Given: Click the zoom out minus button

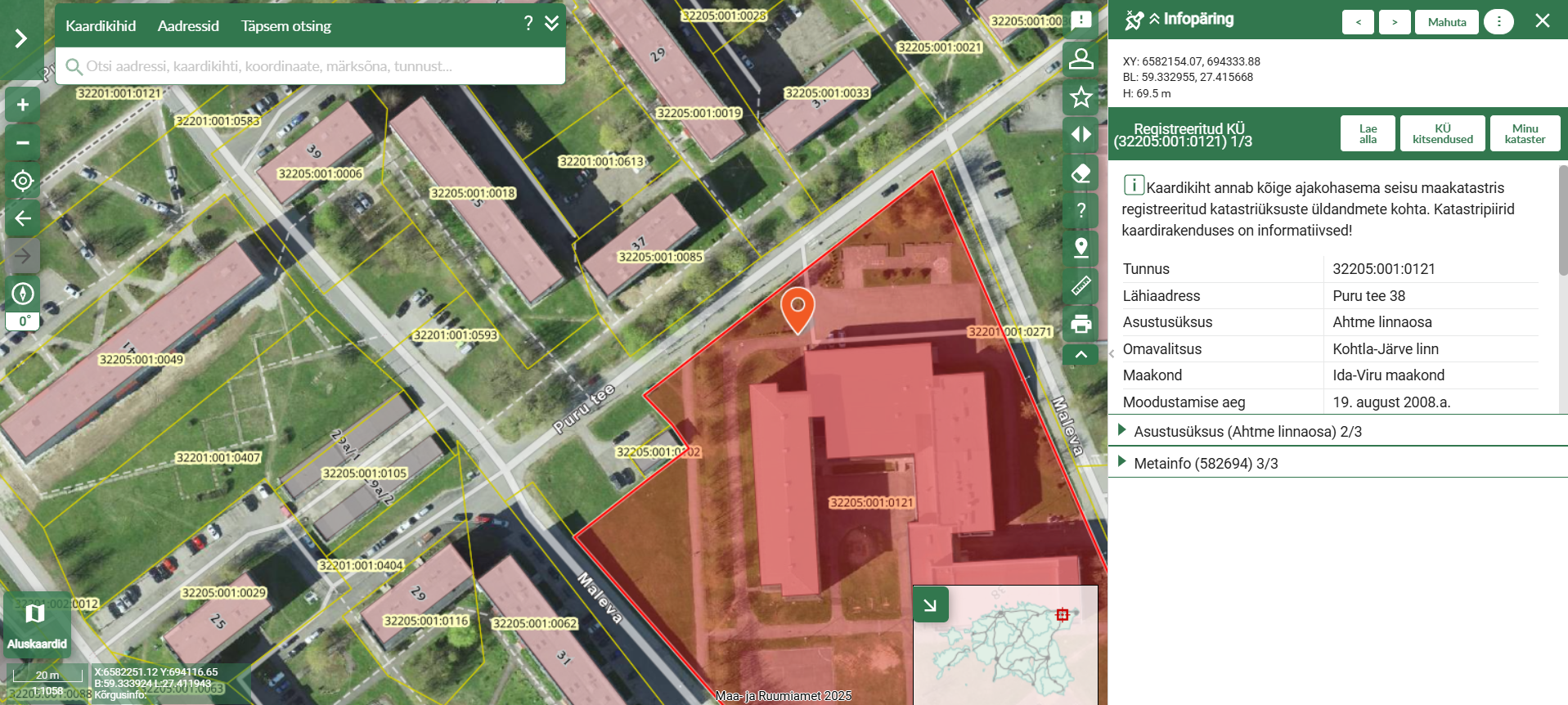Looking at the screenshot, I should pyautogui.click(x=23, y=143).
